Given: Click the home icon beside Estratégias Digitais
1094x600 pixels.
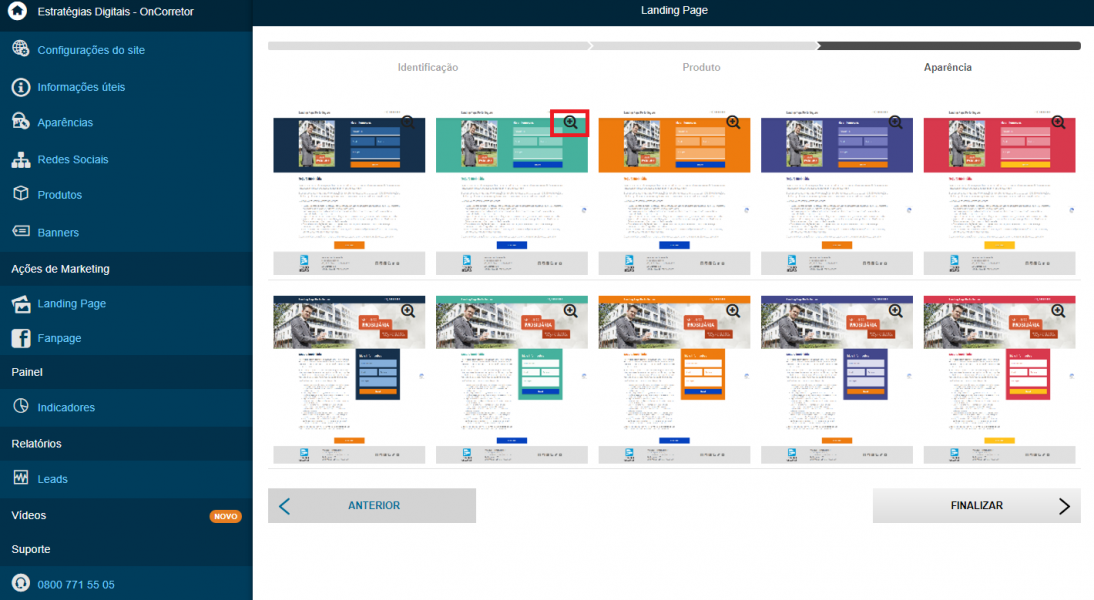Looking at the screenshot, I should [17, 10].
